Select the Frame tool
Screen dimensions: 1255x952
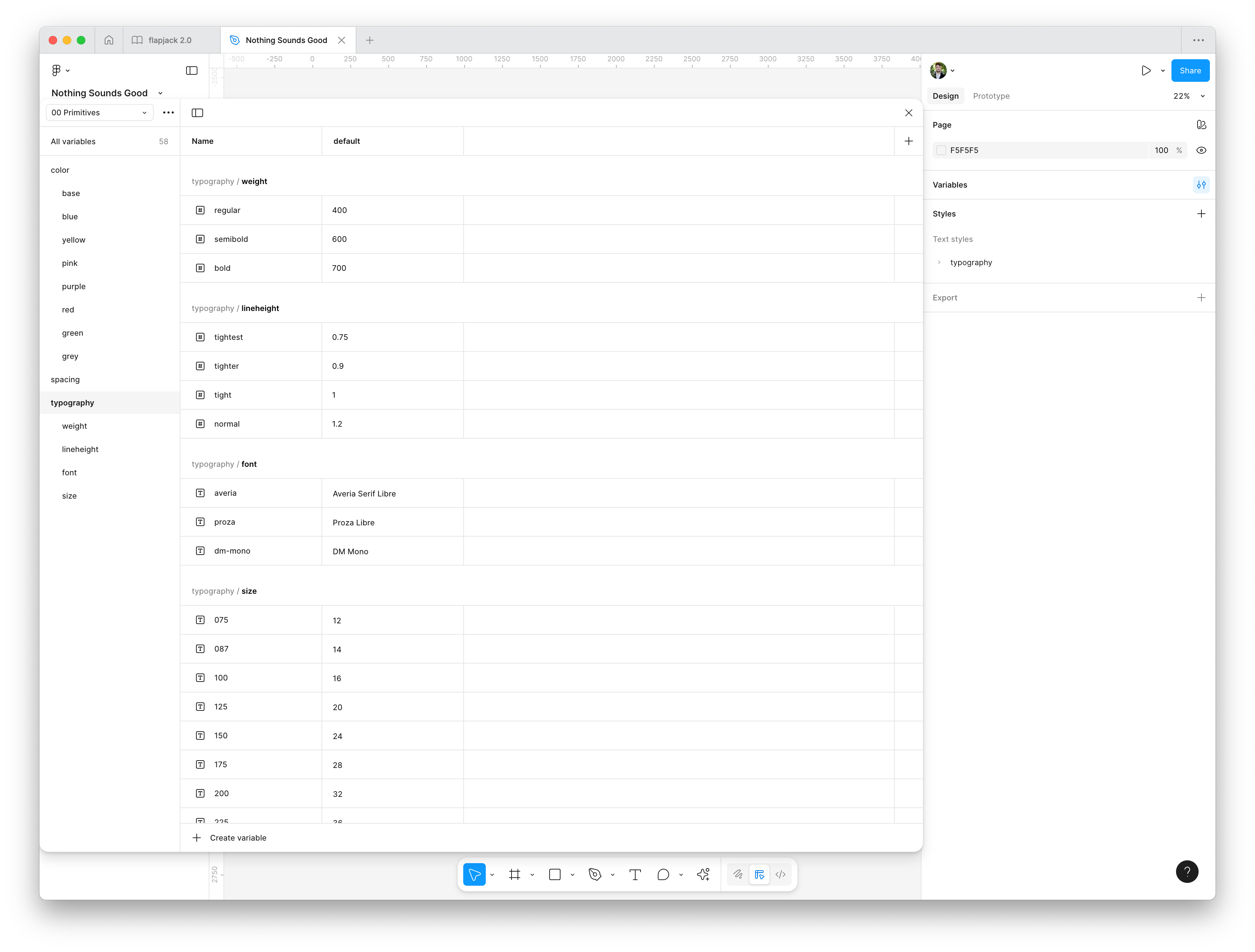(515, 874)
